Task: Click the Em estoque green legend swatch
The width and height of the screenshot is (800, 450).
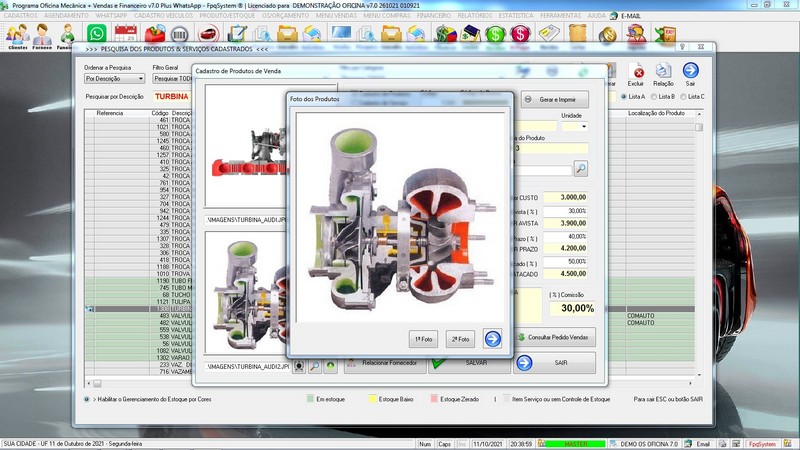Action: point(310,398)
